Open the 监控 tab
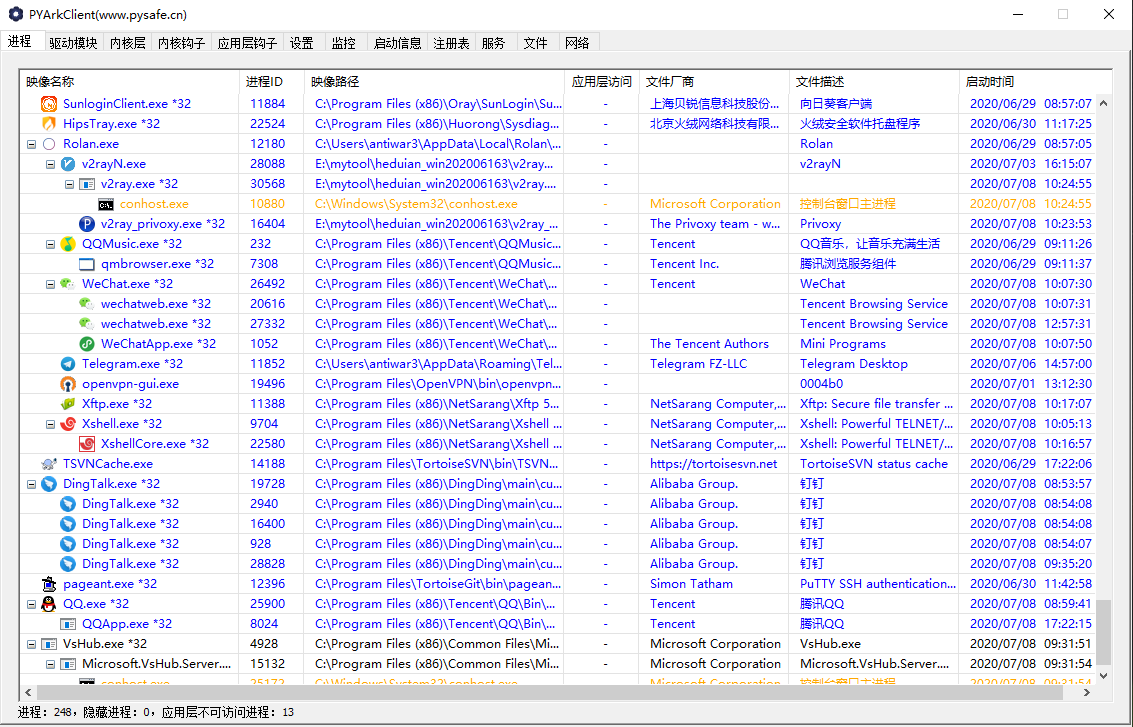 coord(344,43)
